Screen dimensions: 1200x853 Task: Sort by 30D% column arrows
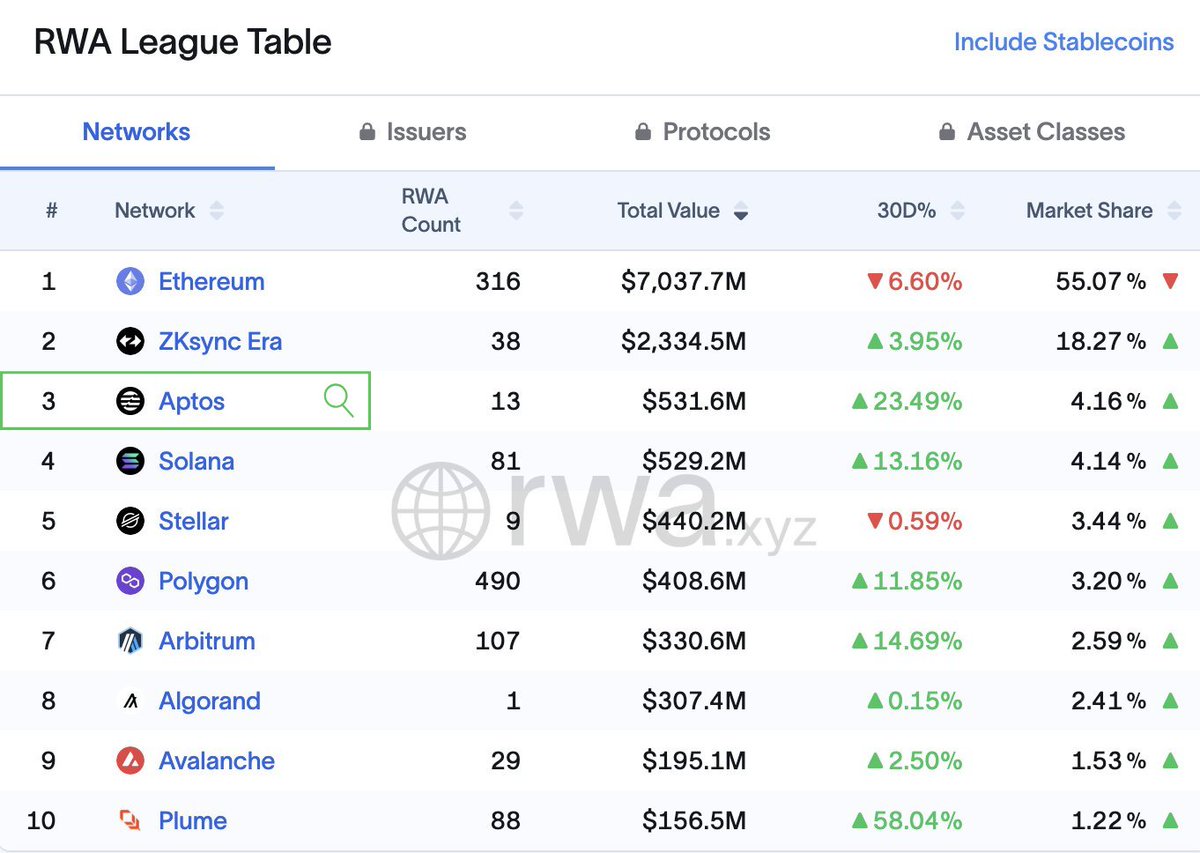click(957, 211)
